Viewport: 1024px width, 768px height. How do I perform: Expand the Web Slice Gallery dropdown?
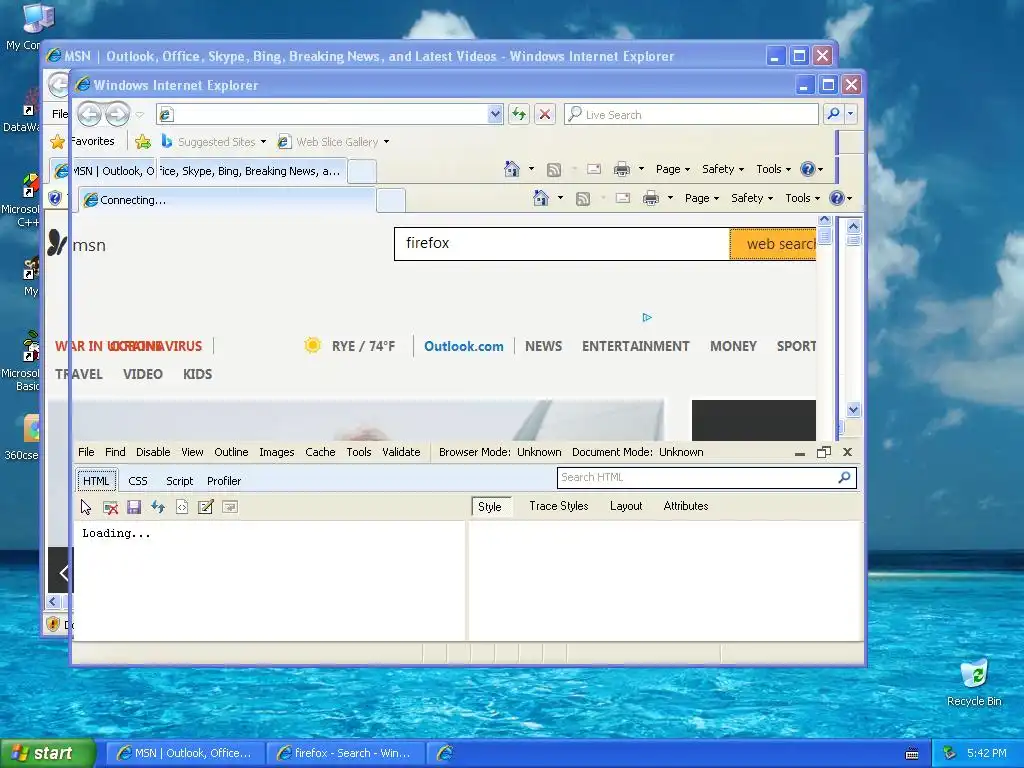coord(387,142)
